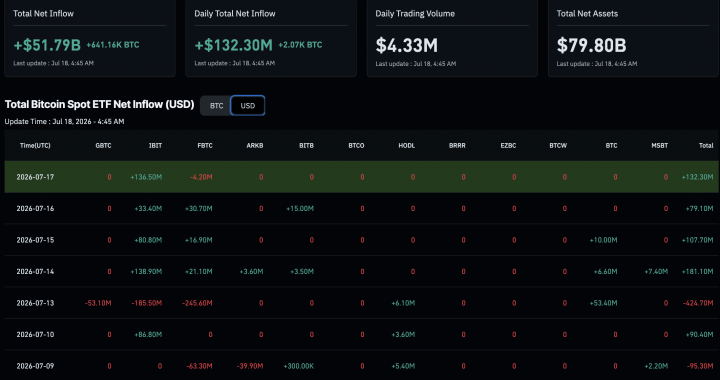This screenshot has height=380, width=720.
Task: Click the +3.50M BITB value
Action: coord(302,272)
